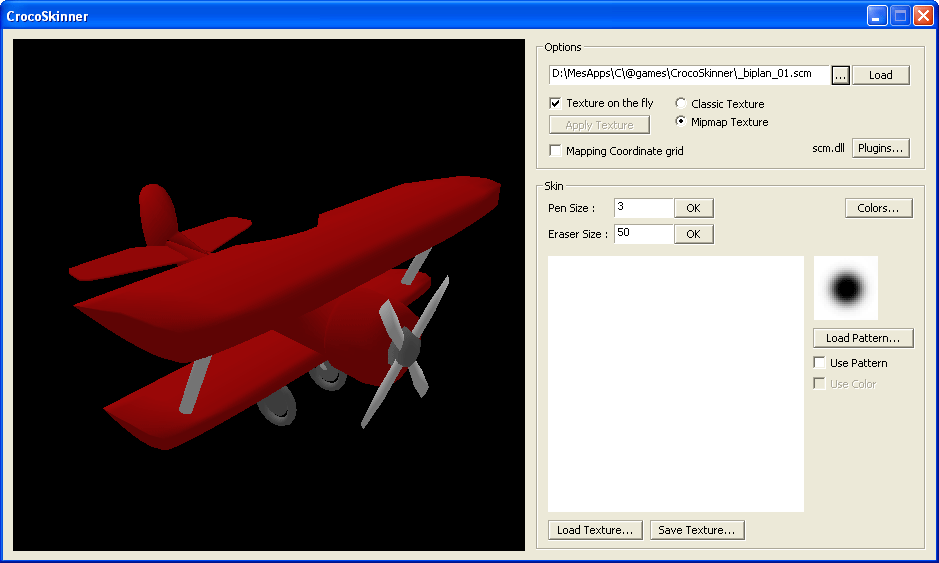This screenshot has height=563, width=939.
Task: Close the CrocoSkinner window
Action: (x=923, y=16)
